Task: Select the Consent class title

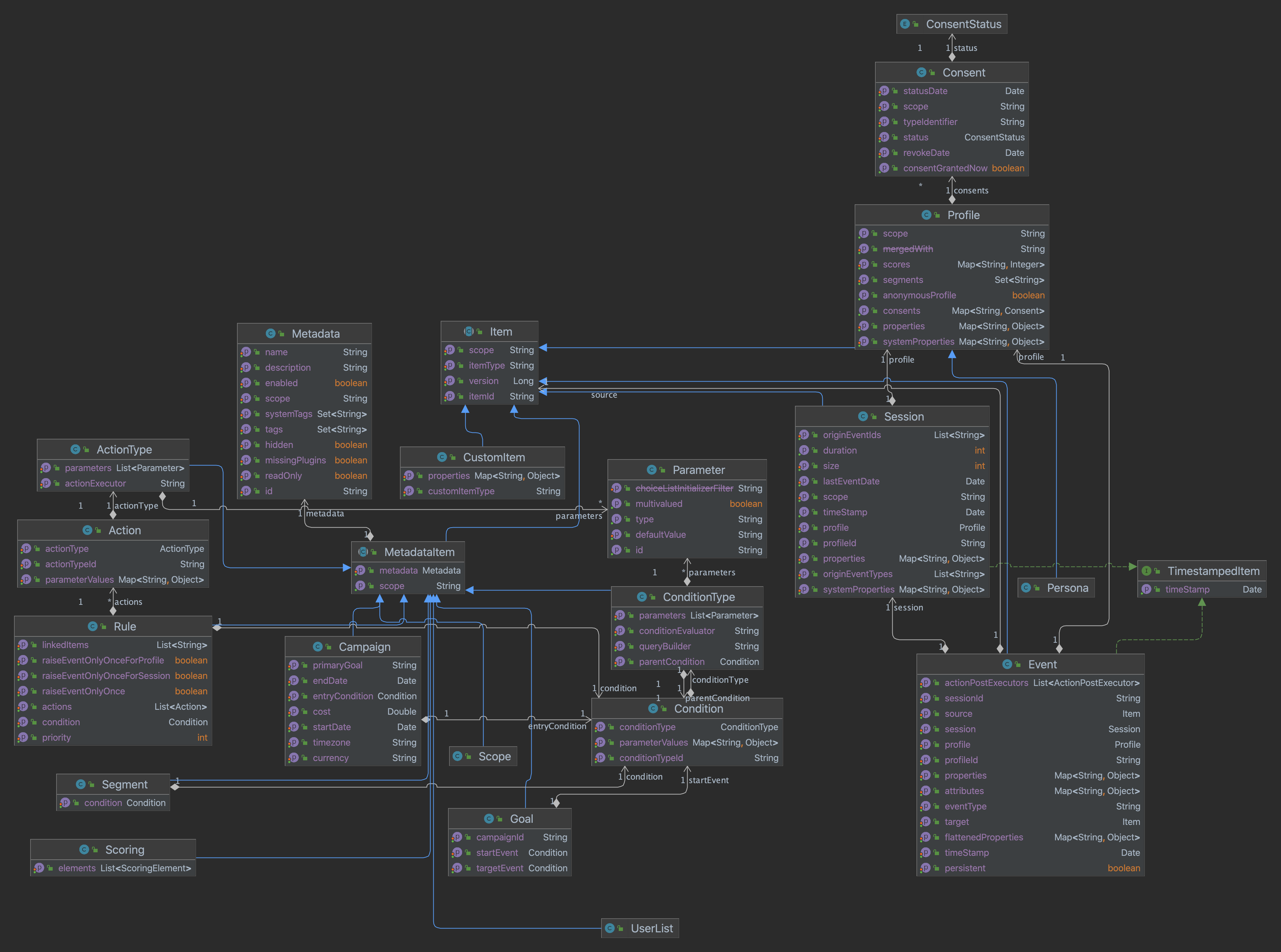Action: coord(963,72)
